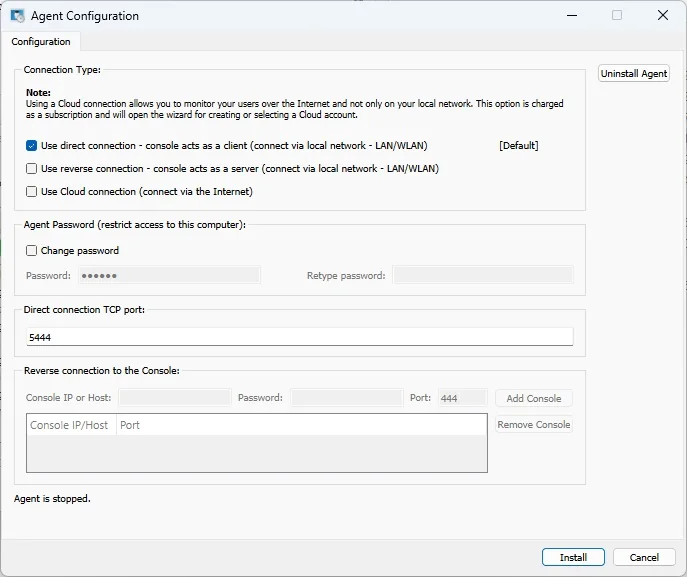
Task: Enable the Use Cloud connection checkbox
Action: [31, 191]
